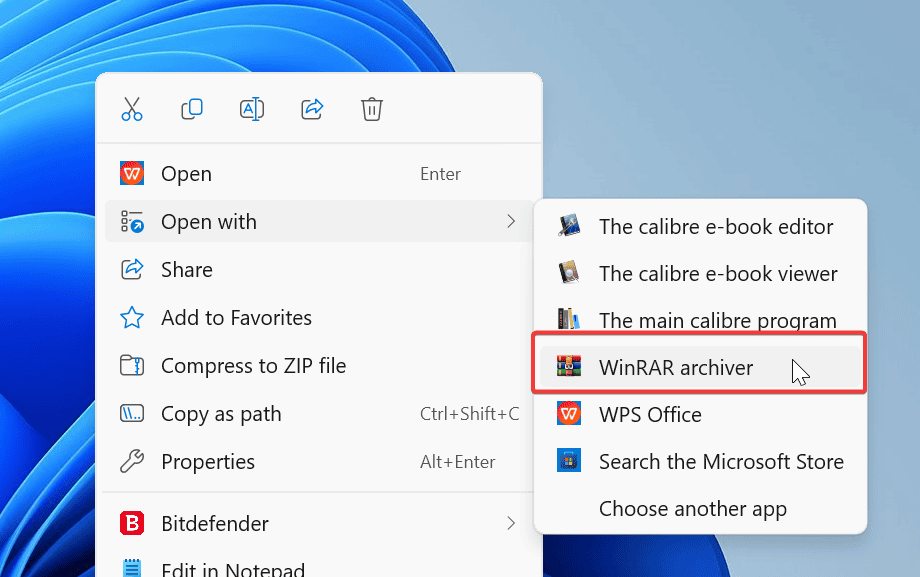Click the Properties wrench icon
The height and width of the screenshot is (577, 920).
click(x=132, y=462)
